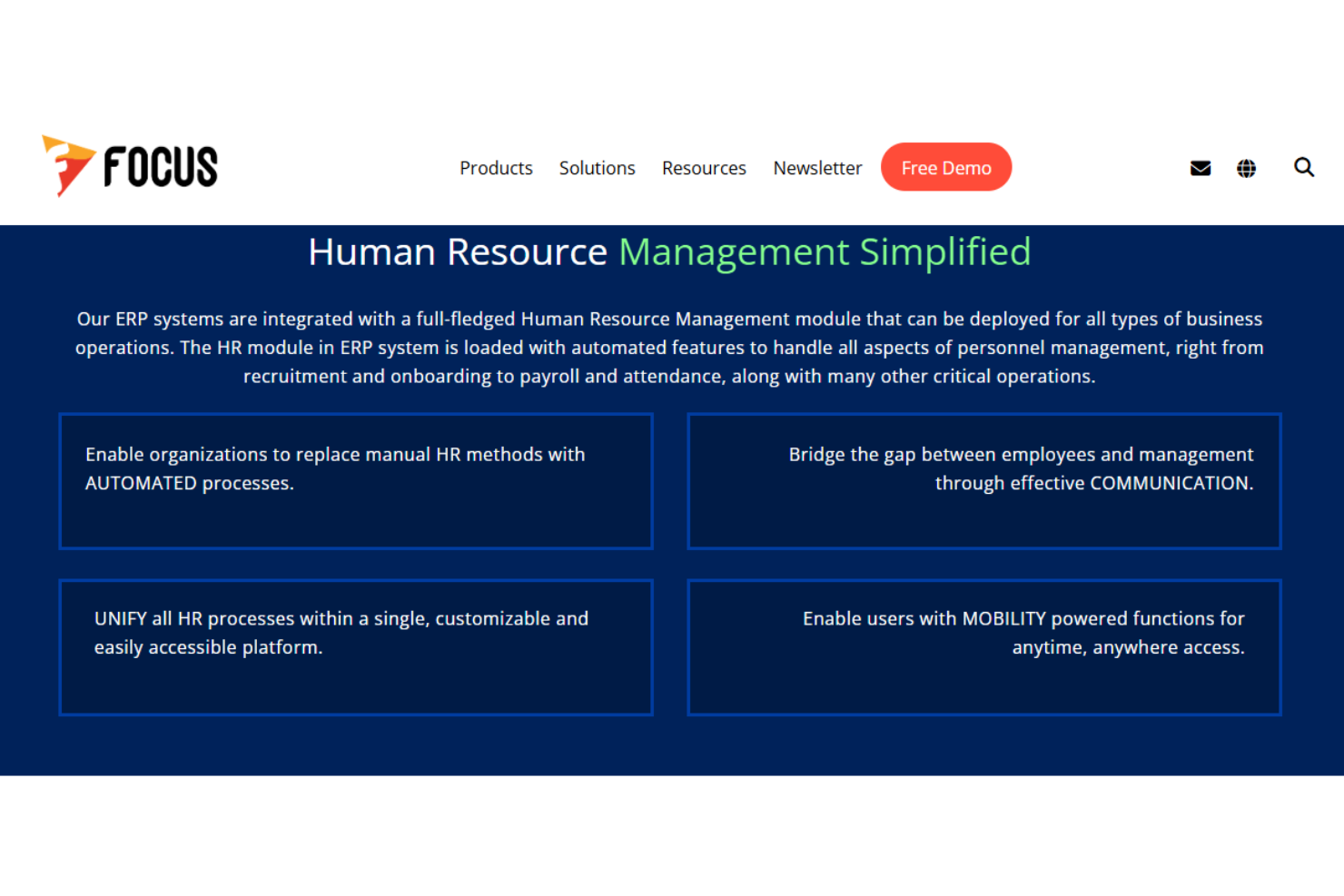Screen dimensions: 1344x896
Task: Open the search magnifier icon
Action: (x=1304, y=167)
